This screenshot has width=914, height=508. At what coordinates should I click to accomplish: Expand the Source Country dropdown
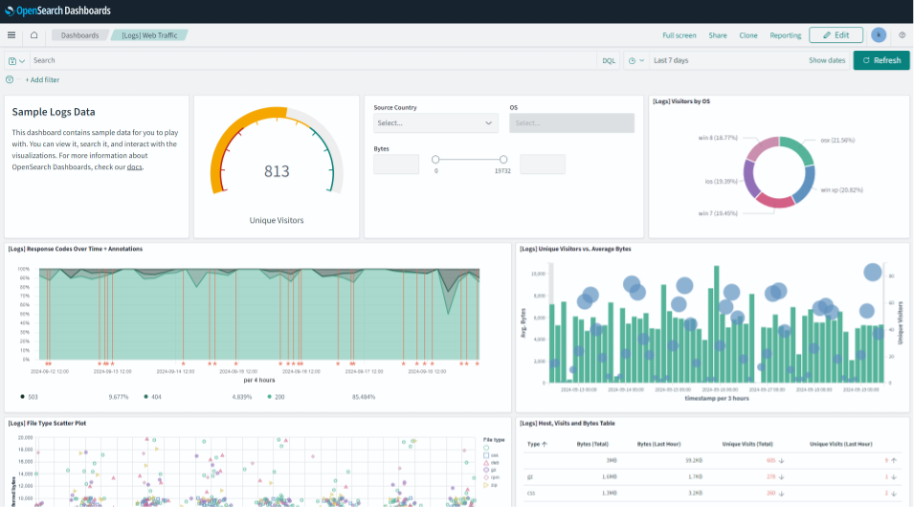435,123
